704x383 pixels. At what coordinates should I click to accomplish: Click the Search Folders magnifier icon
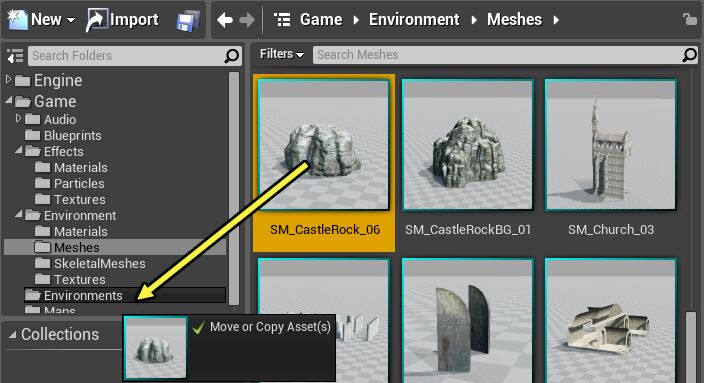232,56
